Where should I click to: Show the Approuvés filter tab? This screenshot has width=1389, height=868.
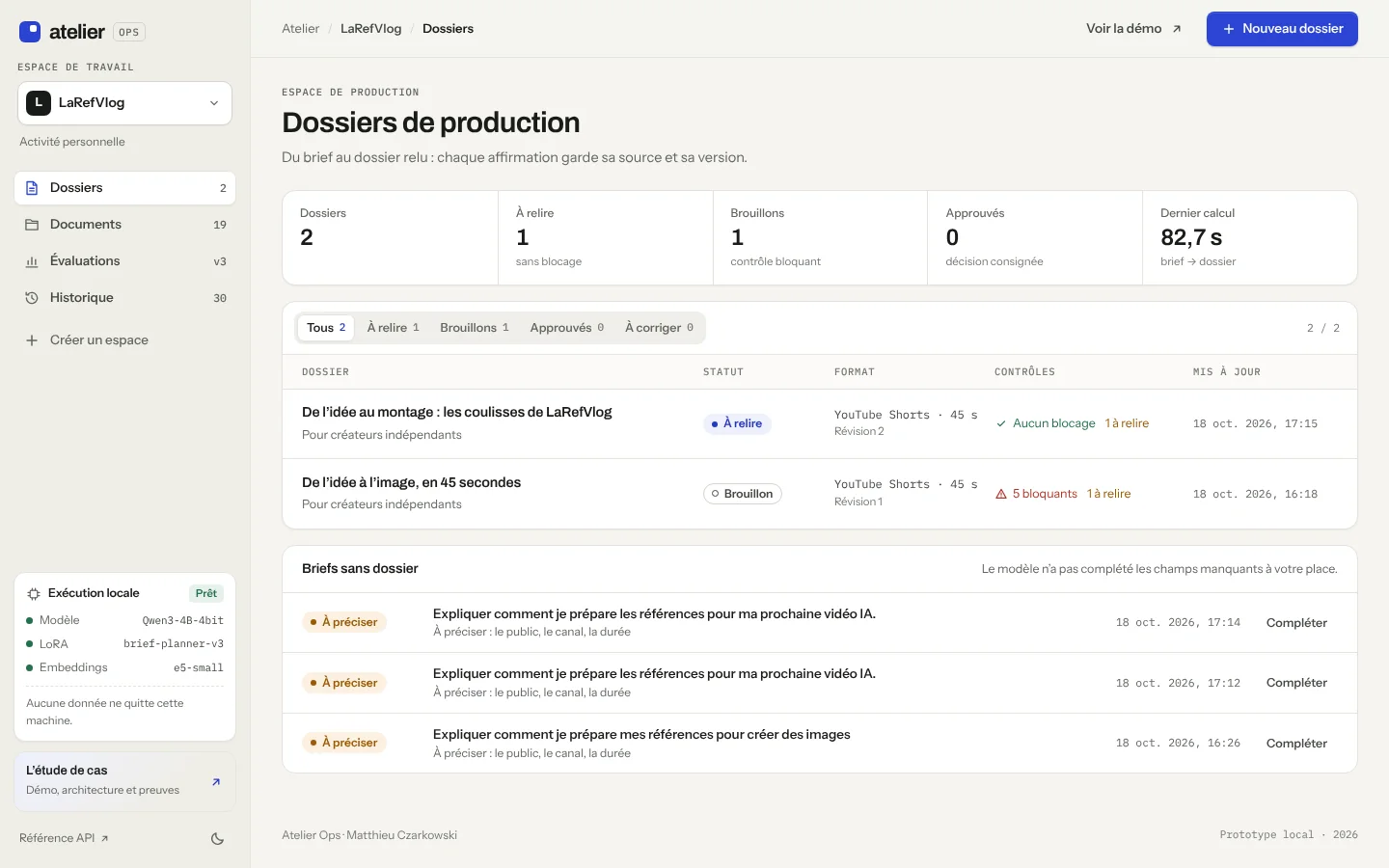pos(566,328)
